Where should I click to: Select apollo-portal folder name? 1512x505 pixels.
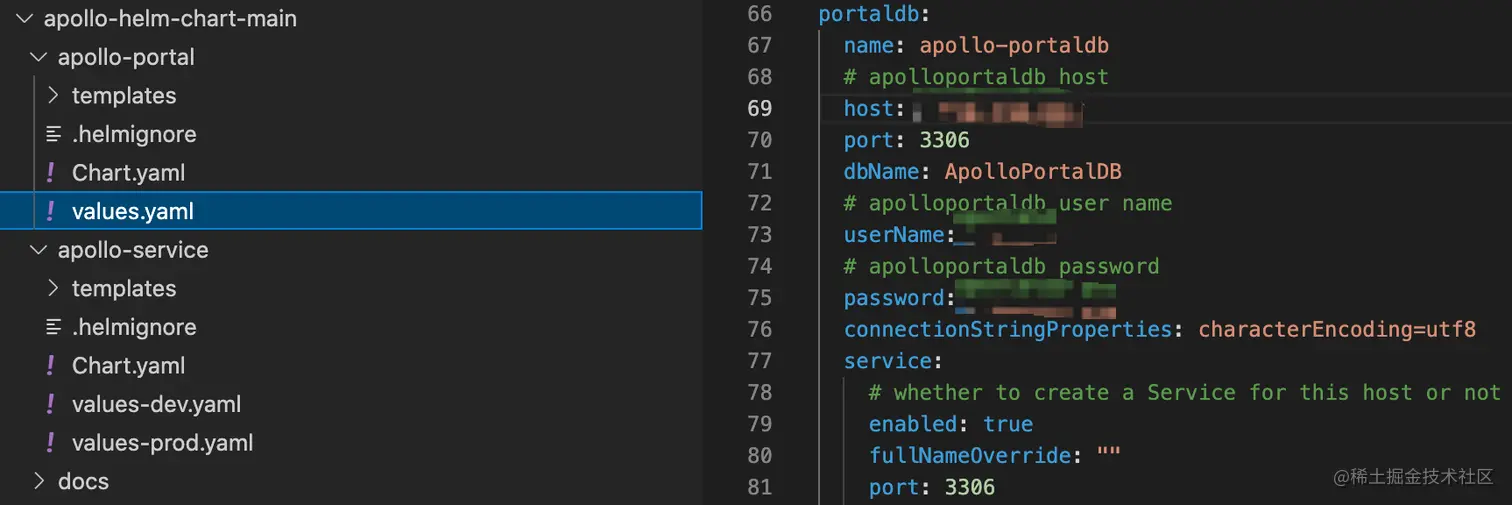point(126,57)
